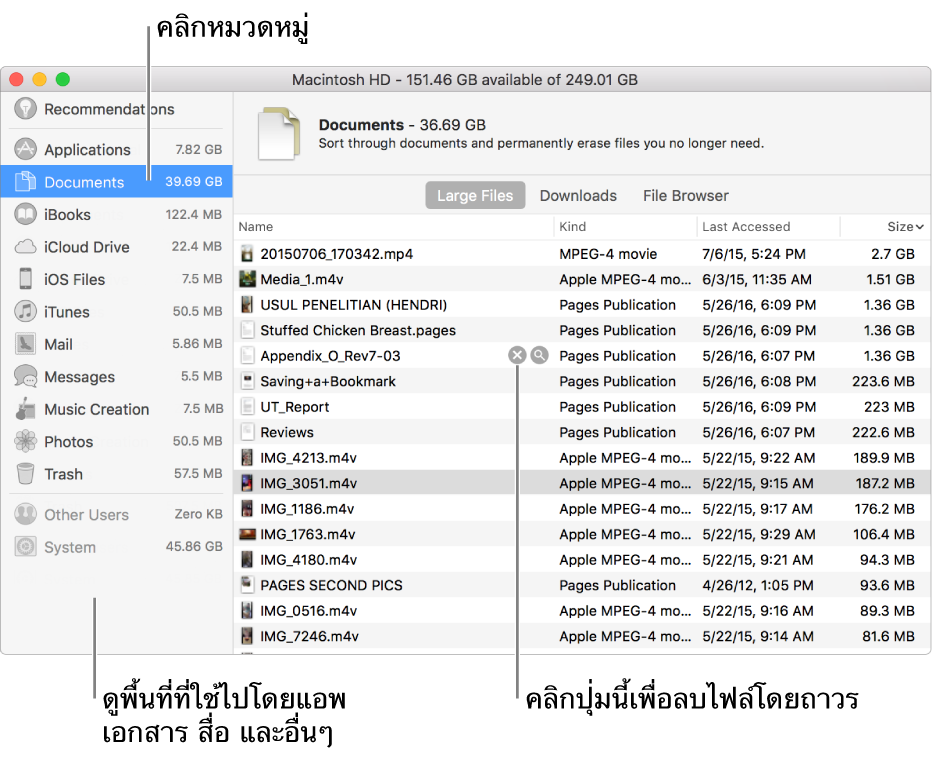Image resolution: width=934 pixels, height=761 pixels.
Task: Select the highlighted IMG_3051.m4v row
Action: pyautogui.click(x=582, y=483)
